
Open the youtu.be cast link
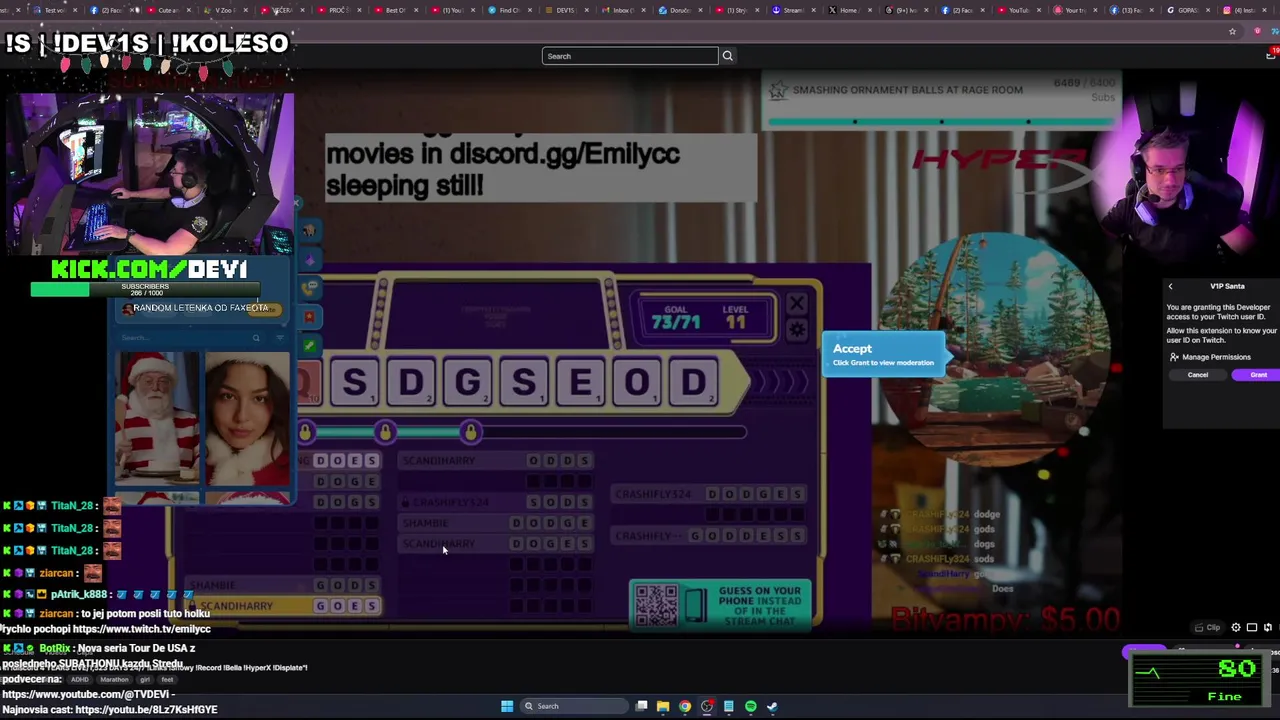pos(146,710)
